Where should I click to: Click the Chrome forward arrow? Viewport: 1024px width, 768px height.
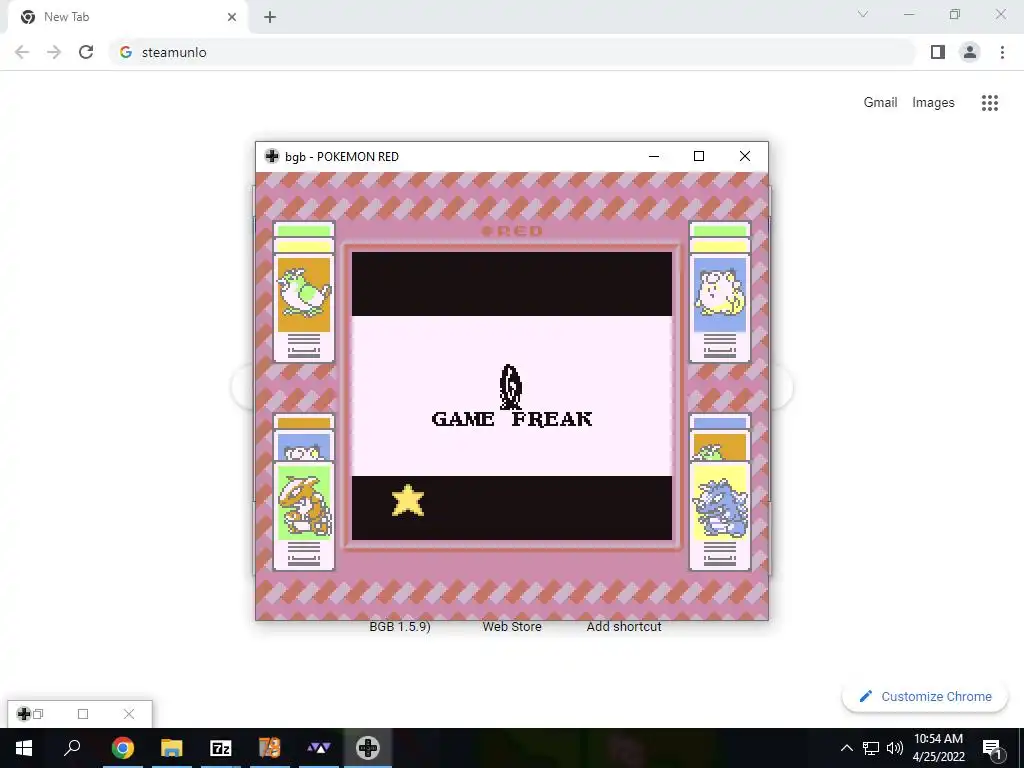coord(54,52)
